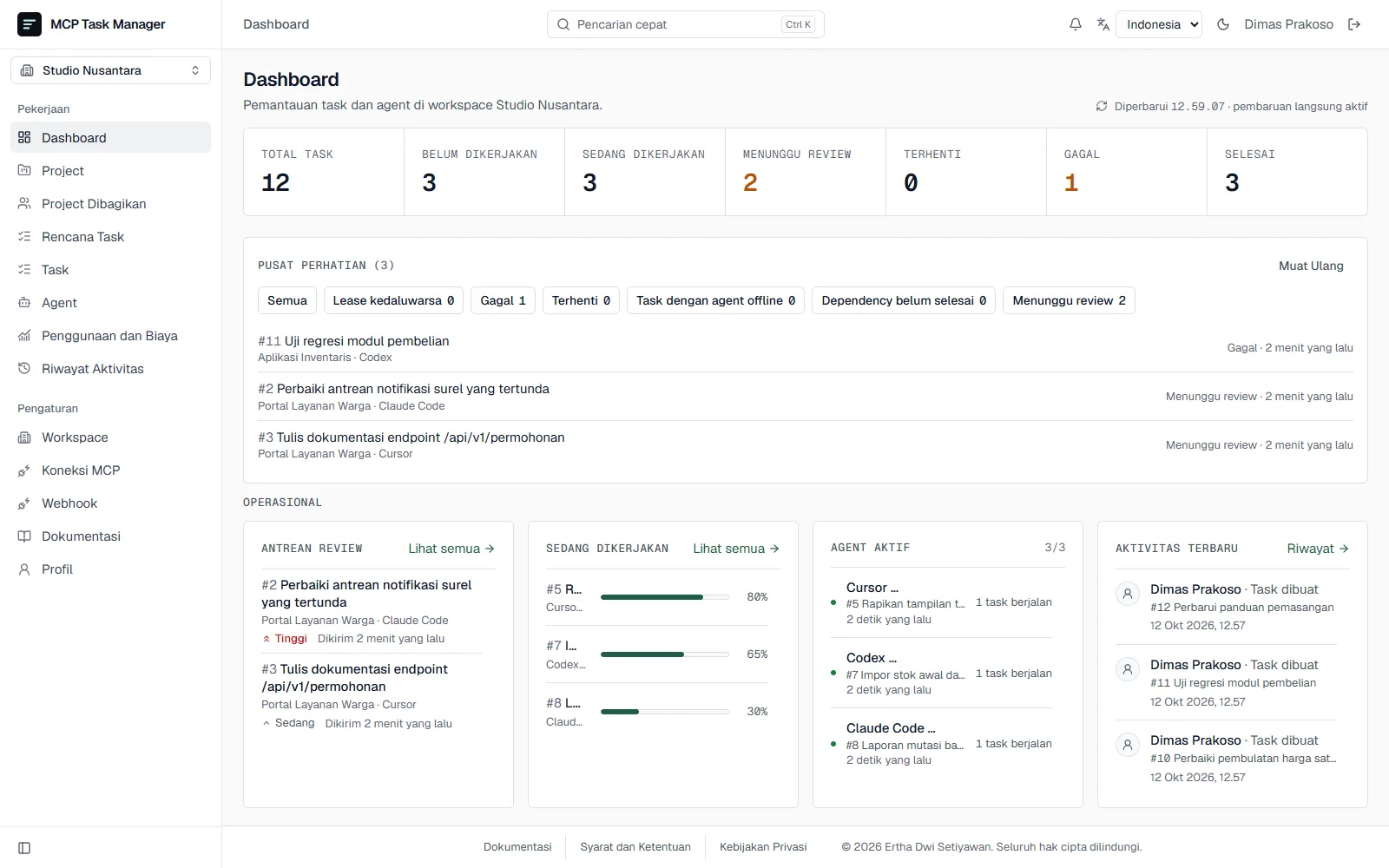This screenshot has width=1389, height=868.
Task: Select the Semua filter chip
Action: pos(287,300)
